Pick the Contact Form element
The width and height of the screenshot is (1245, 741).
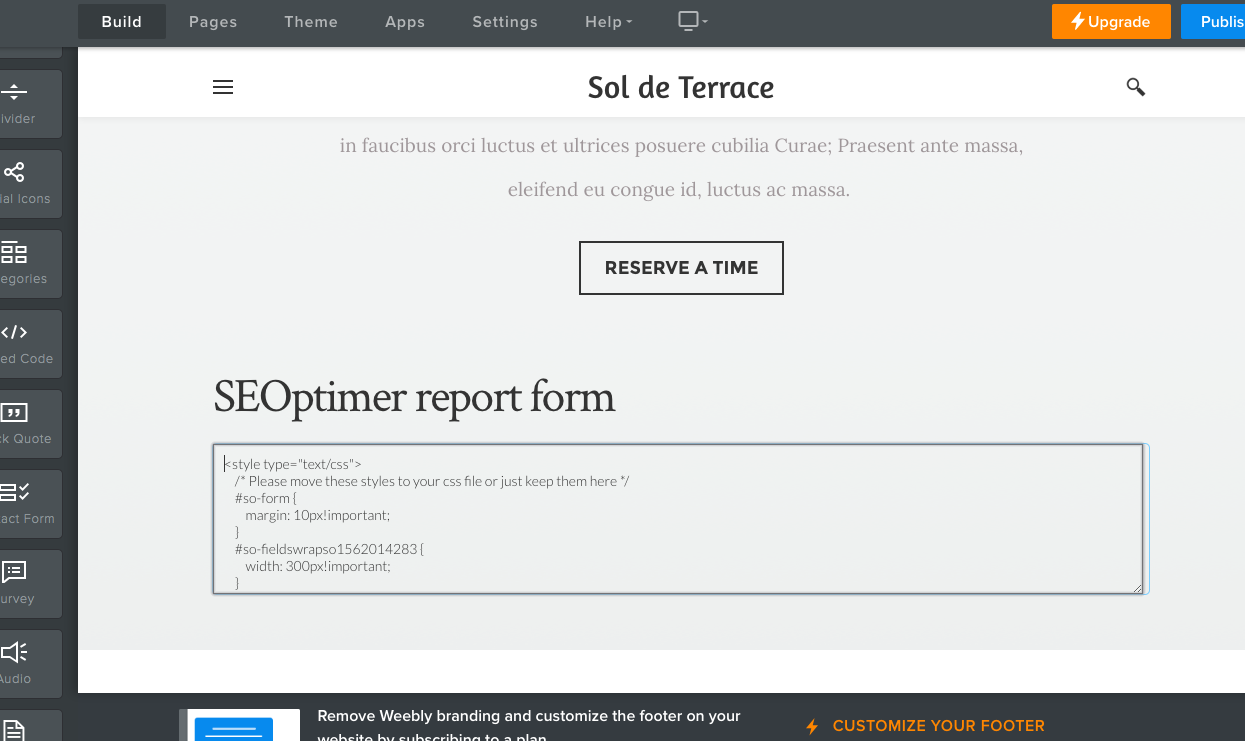15,493
